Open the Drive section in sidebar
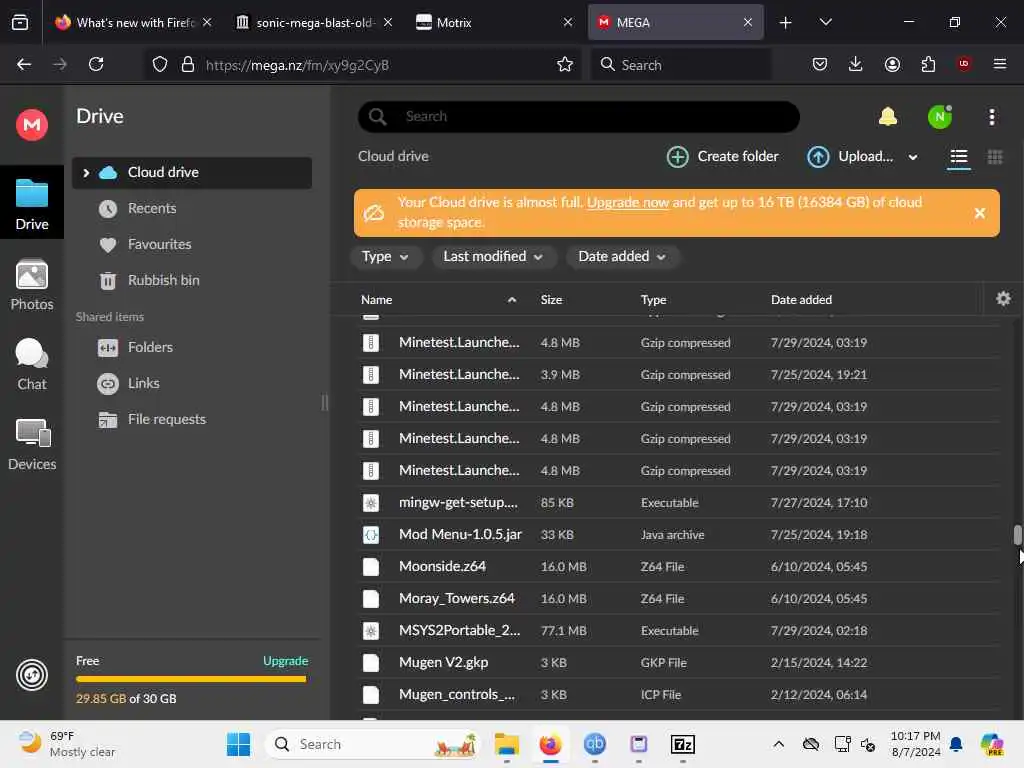Viewport: 1024px width, 768px height. coord(31,204)
